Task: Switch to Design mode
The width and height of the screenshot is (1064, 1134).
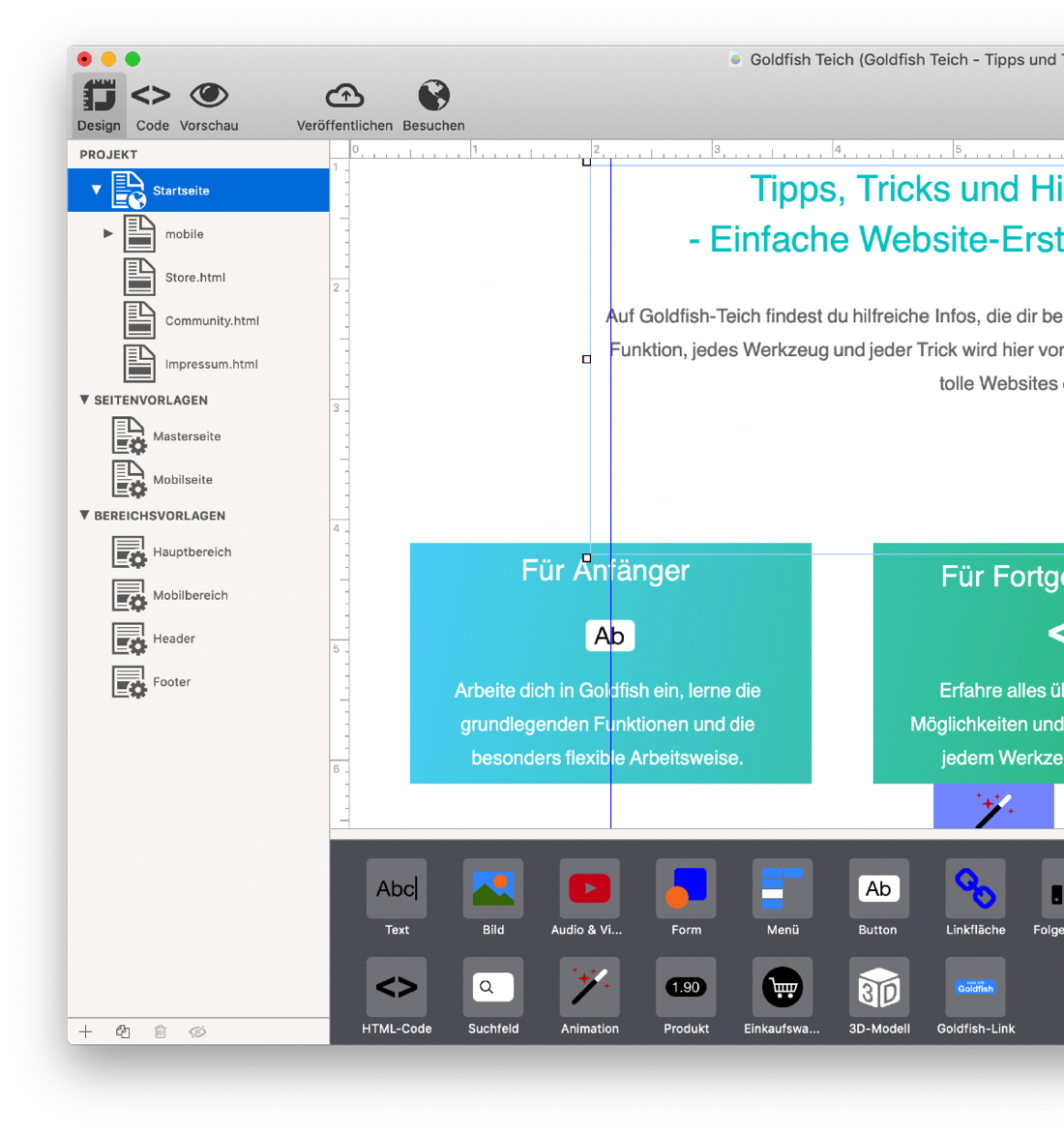Action: coord(99,104)
